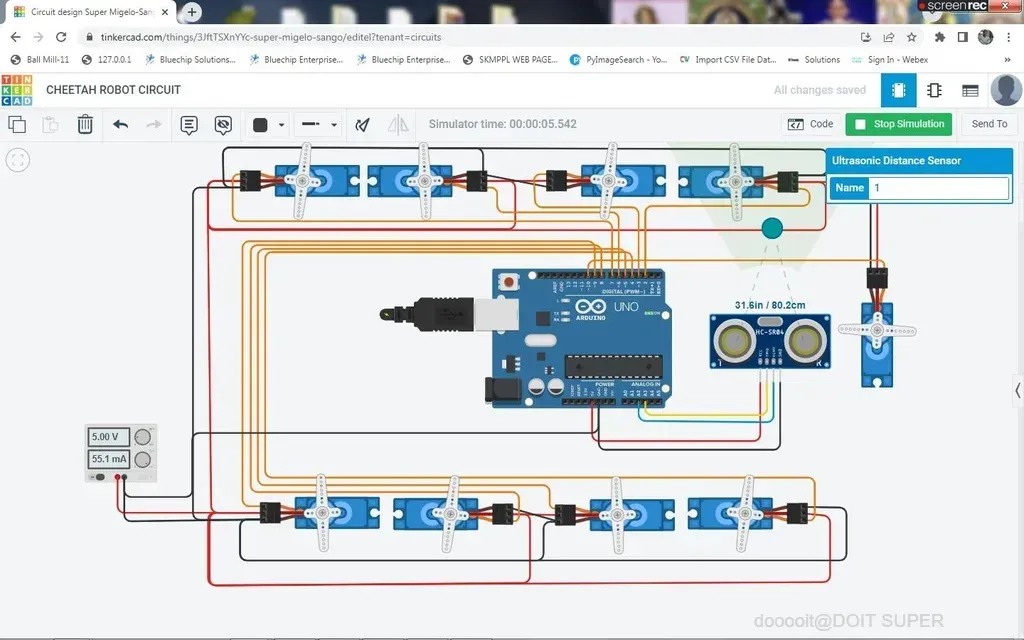Stop the running simulation

(899, 124)
